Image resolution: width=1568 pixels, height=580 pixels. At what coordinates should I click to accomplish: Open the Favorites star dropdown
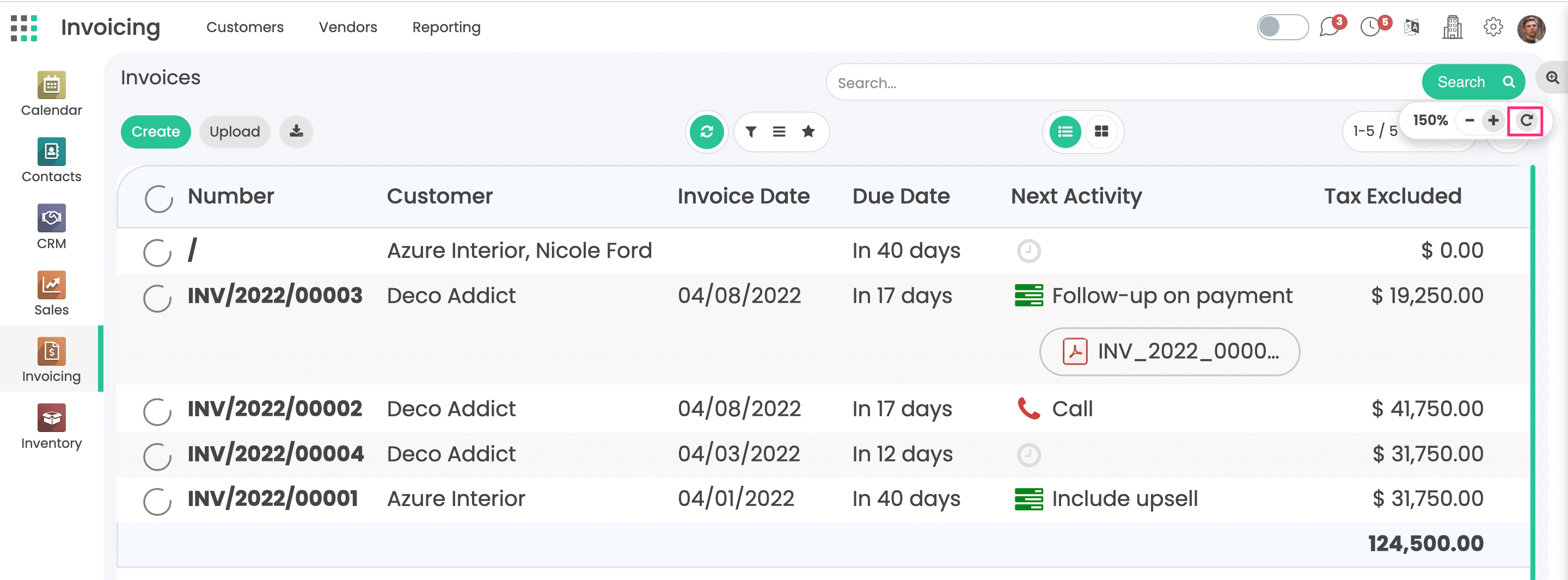click(808, 132)
